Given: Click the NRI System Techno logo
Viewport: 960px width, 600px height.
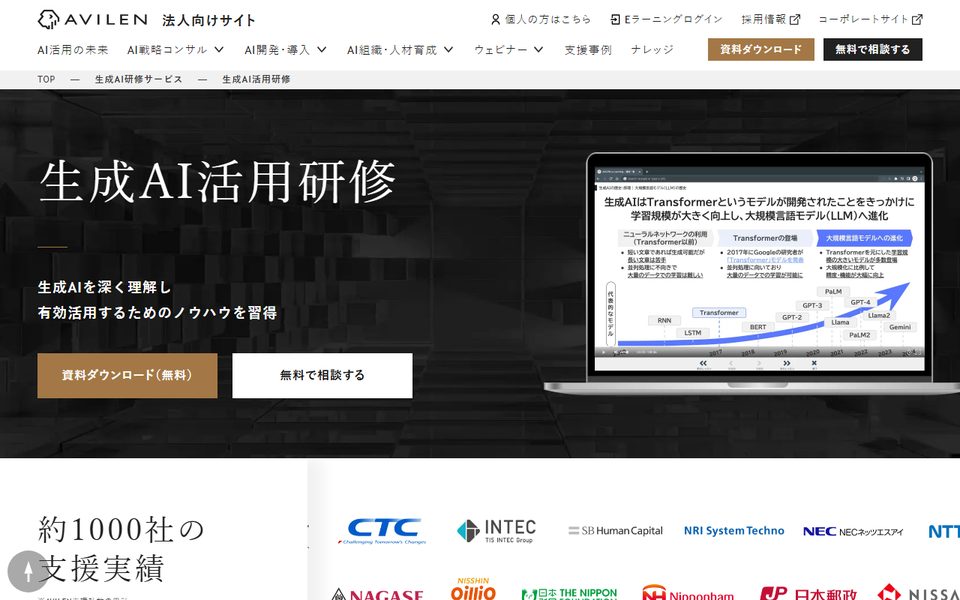Looking at the screenshot, I should click(733, 531).
